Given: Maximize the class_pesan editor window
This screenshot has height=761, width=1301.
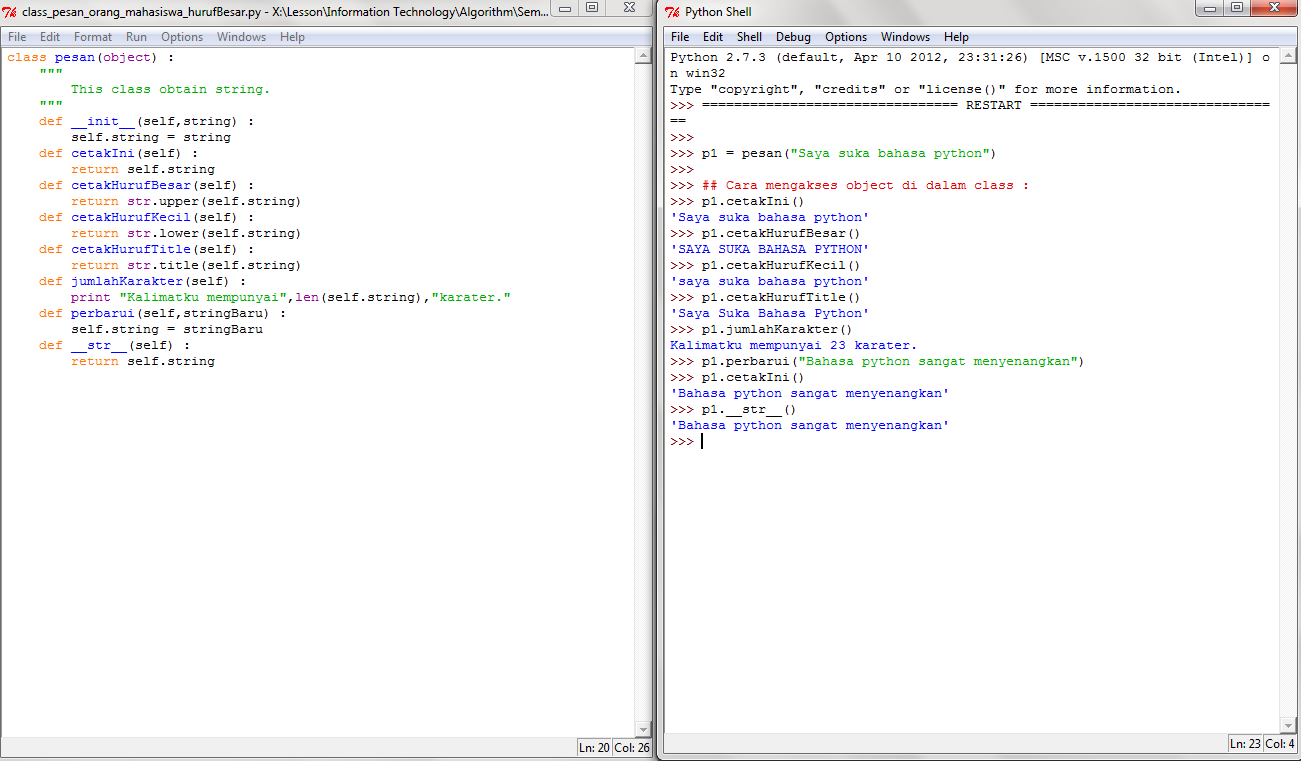Looking at the screenshot, I should click(x=592, y=7).
